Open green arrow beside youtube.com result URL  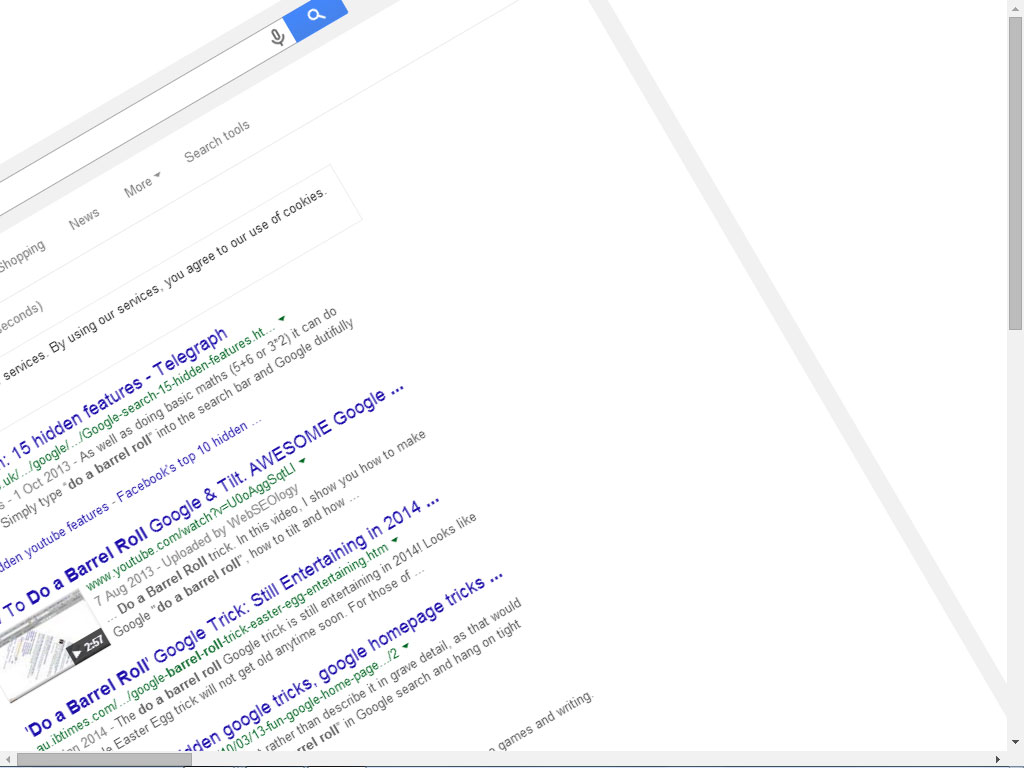pos(303,461)
